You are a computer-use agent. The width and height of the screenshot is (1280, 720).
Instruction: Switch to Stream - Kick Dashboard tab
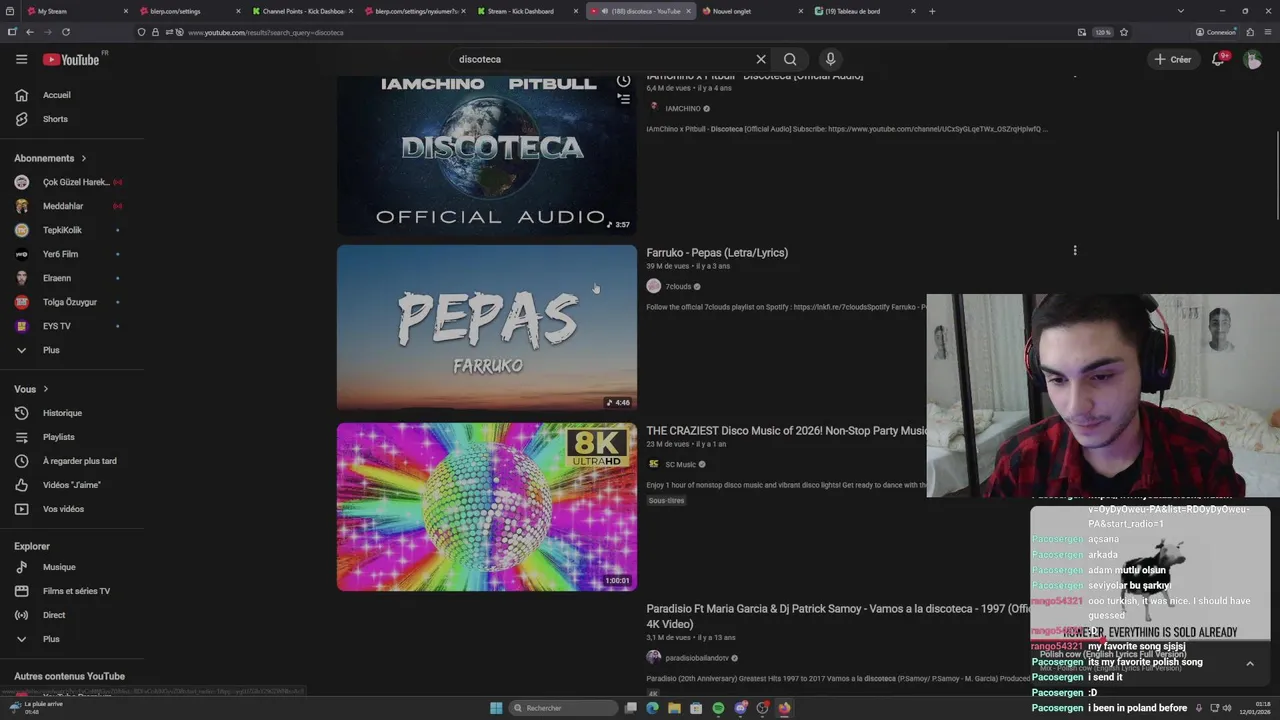point(527,11)
